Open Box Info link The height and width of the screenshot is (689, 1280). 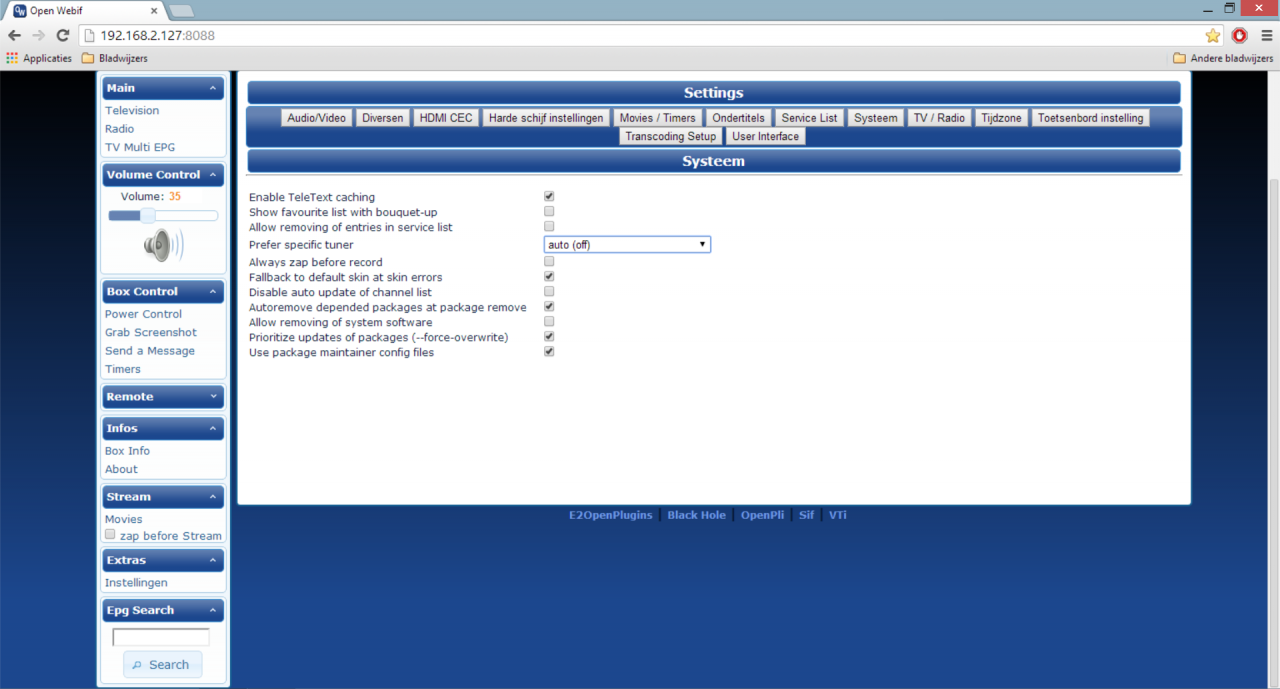[127, 451]
